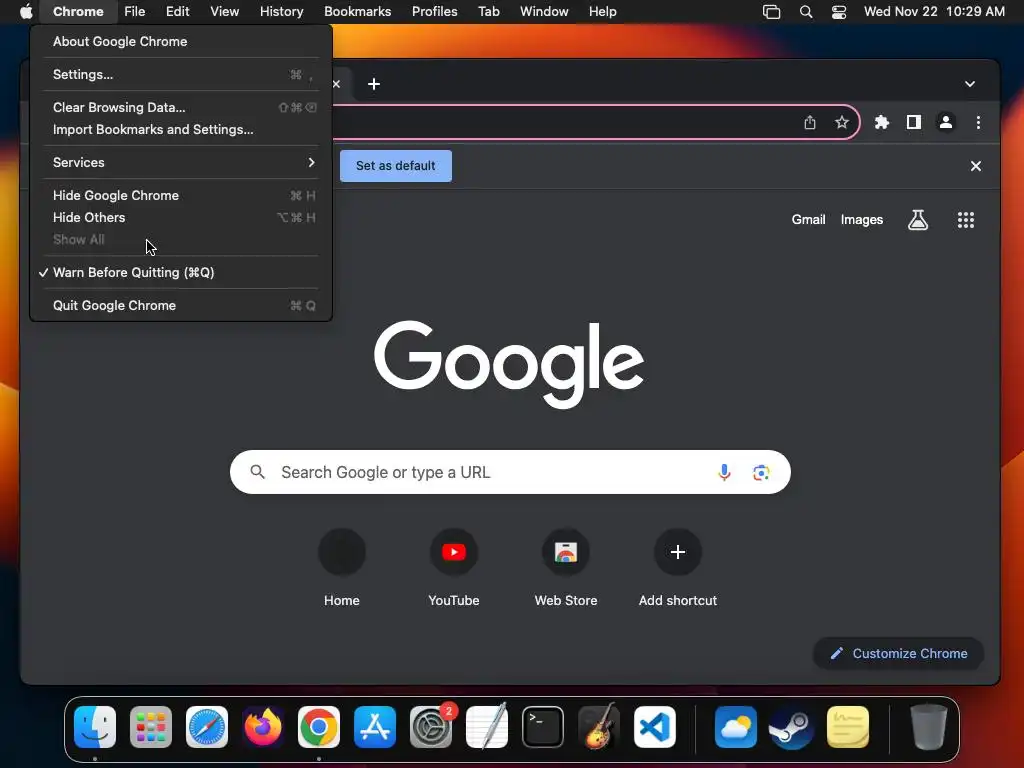
Task: Open the Bookmarks menu
Action: pos(357,12)
